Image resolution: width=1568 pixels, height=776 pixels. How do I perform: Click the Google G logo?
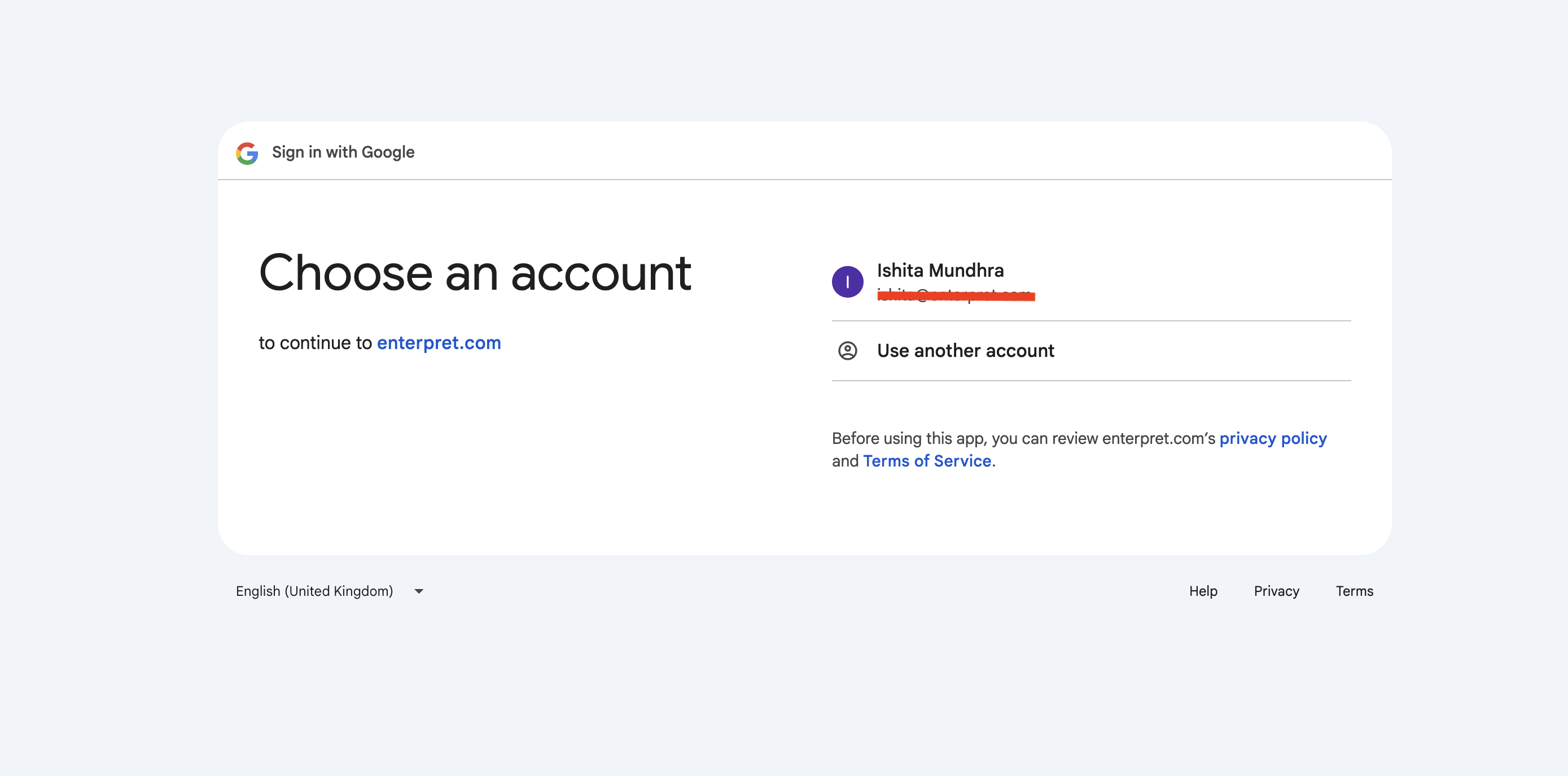point(247,153)
